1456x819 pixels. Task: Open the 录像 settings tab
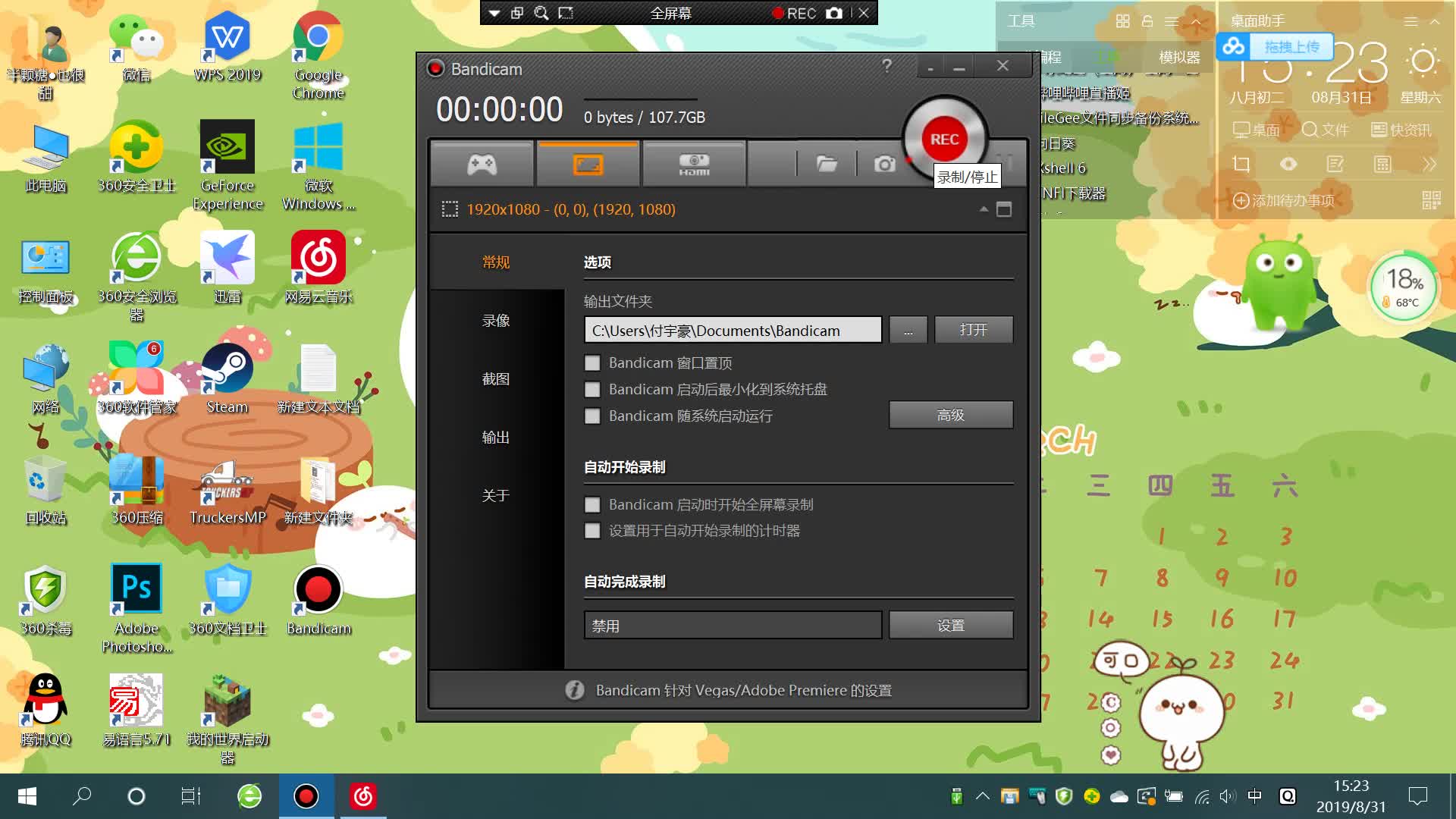click(496, 321)
